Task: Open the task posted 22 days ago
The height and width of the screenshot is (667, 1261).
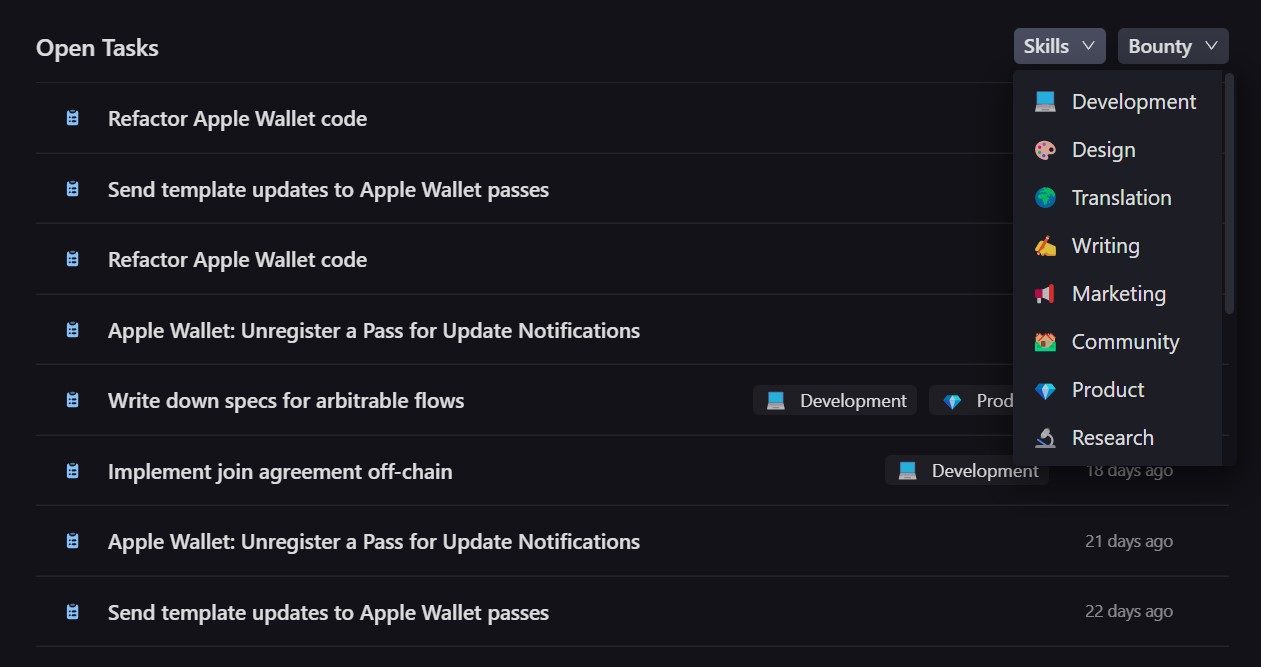Action: 328,612
